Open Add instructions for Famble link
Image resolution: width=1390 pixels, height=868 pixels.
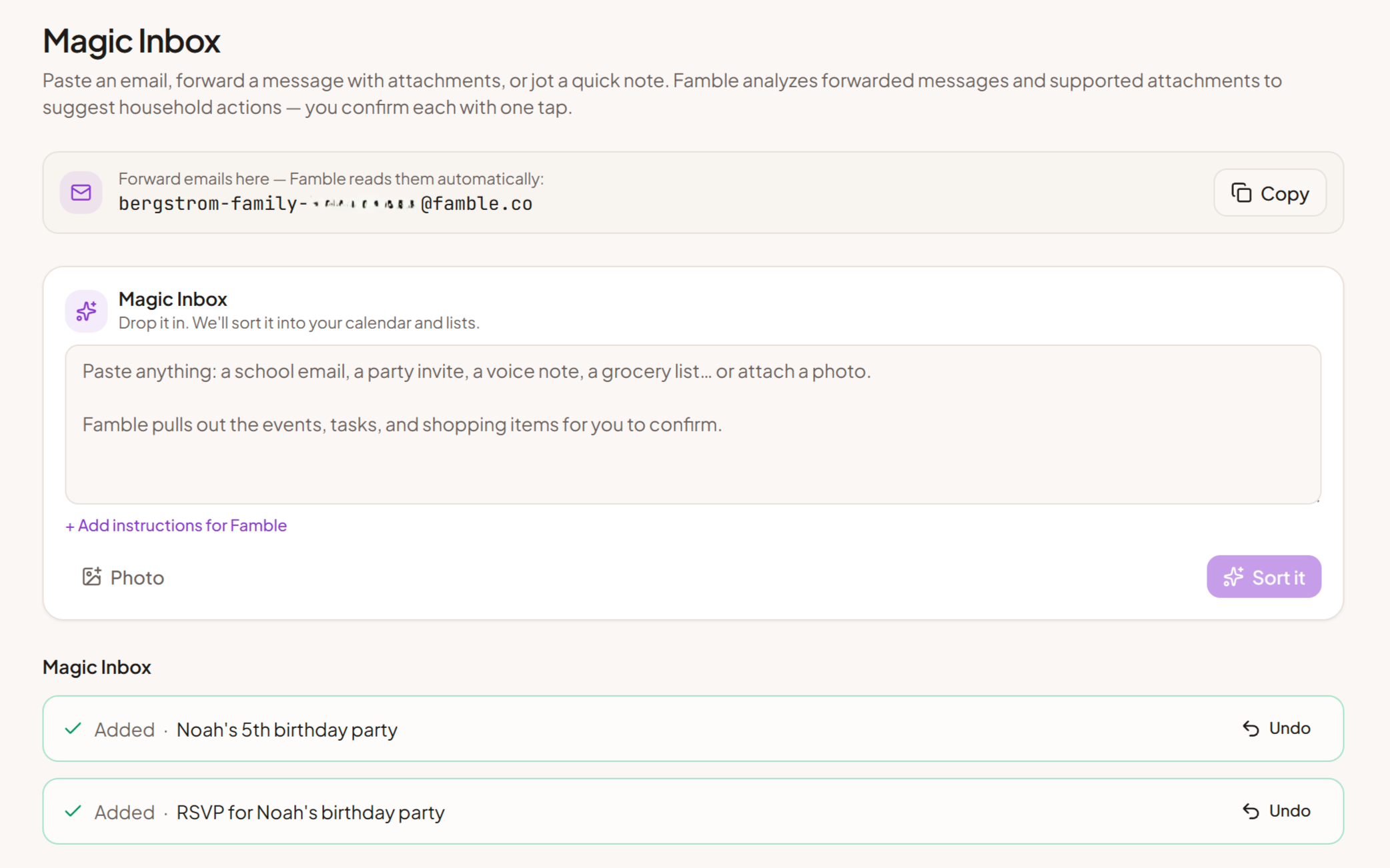[176, 525]
